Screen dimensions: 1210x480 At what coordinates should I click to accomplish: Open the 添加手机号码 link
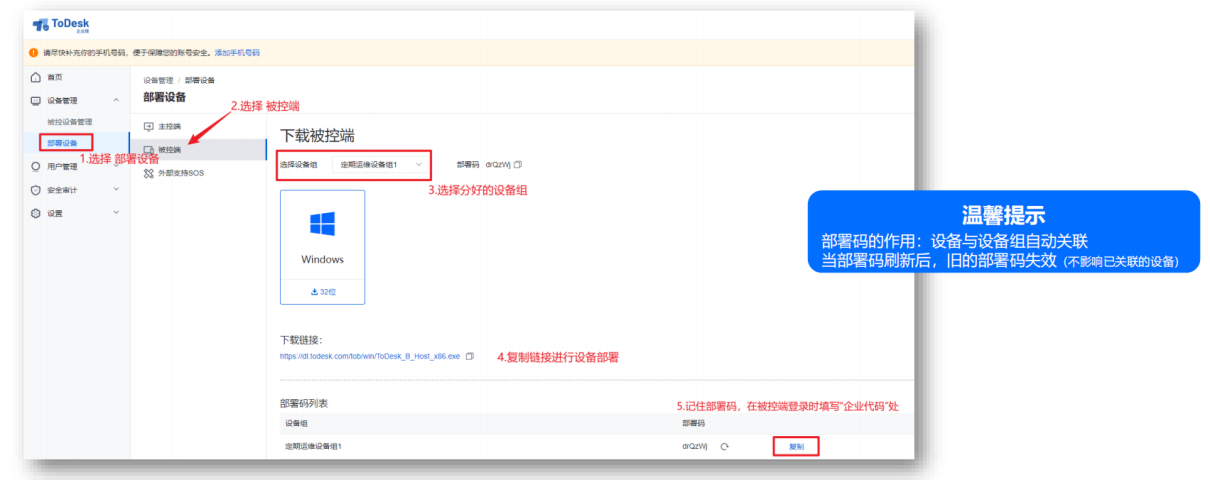[237, 52]
